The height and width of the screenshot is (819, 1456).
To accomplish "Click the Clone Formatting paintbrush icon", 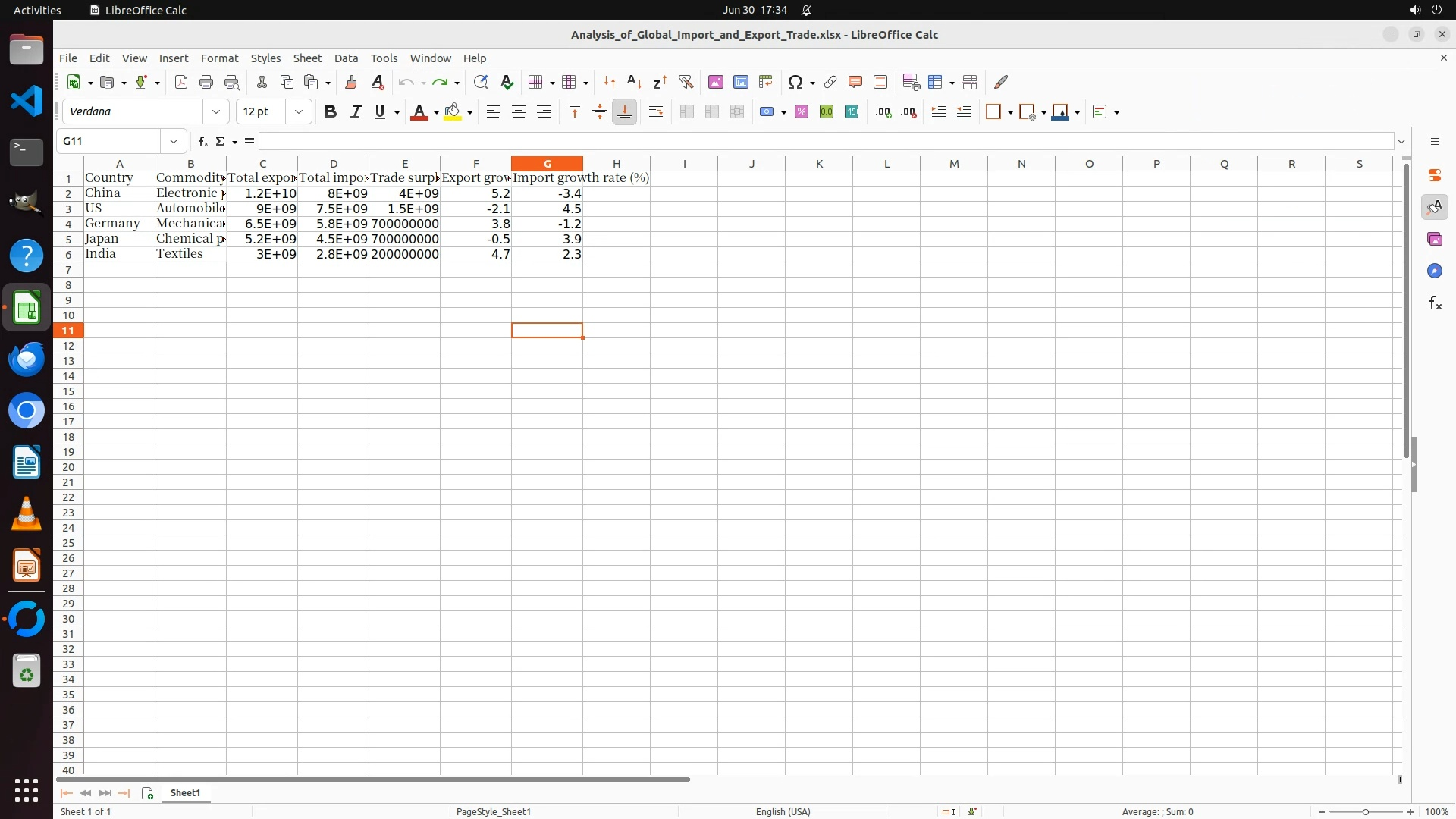I will pos(351,82).
